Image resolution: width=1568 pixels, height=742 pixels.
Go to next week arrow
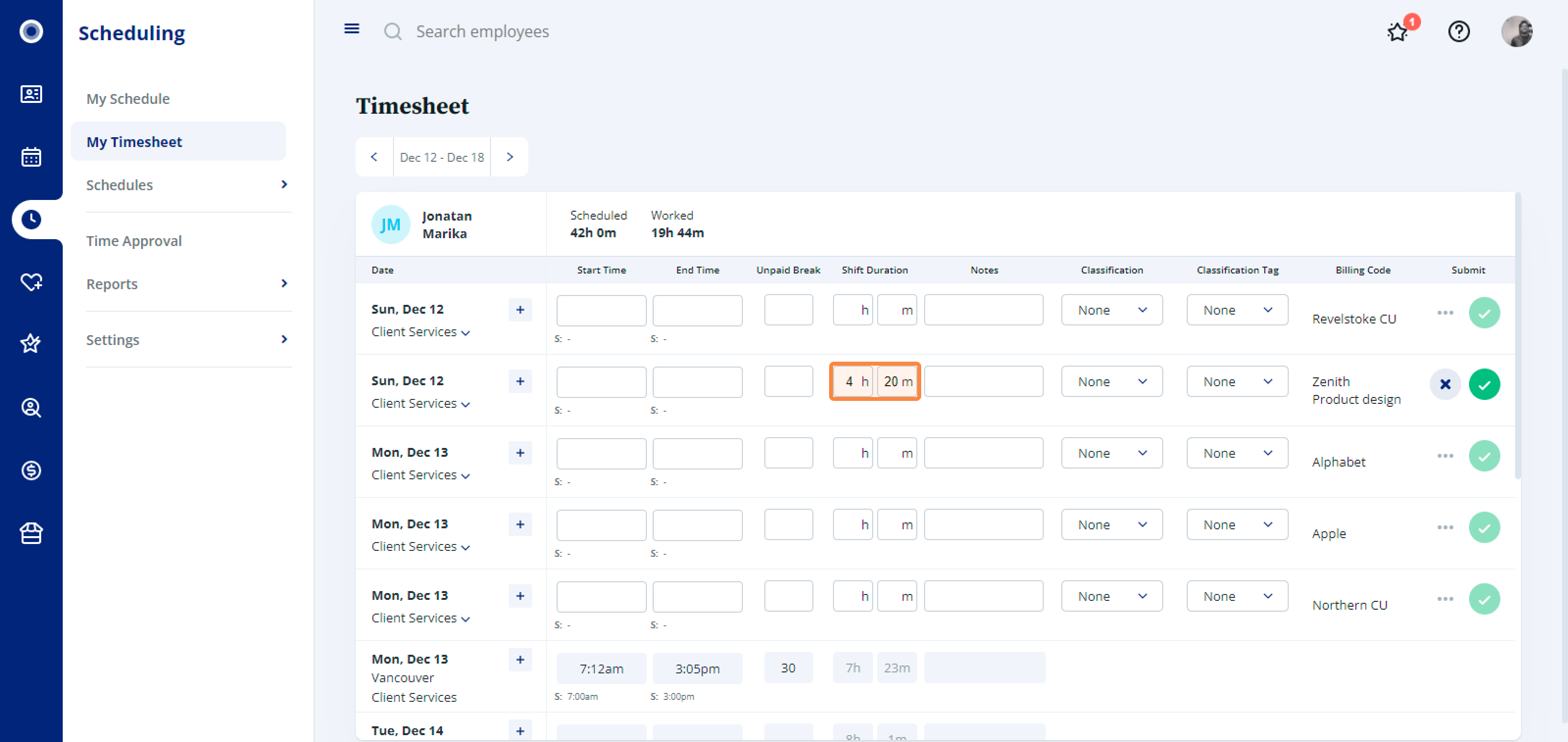[510, 157]
